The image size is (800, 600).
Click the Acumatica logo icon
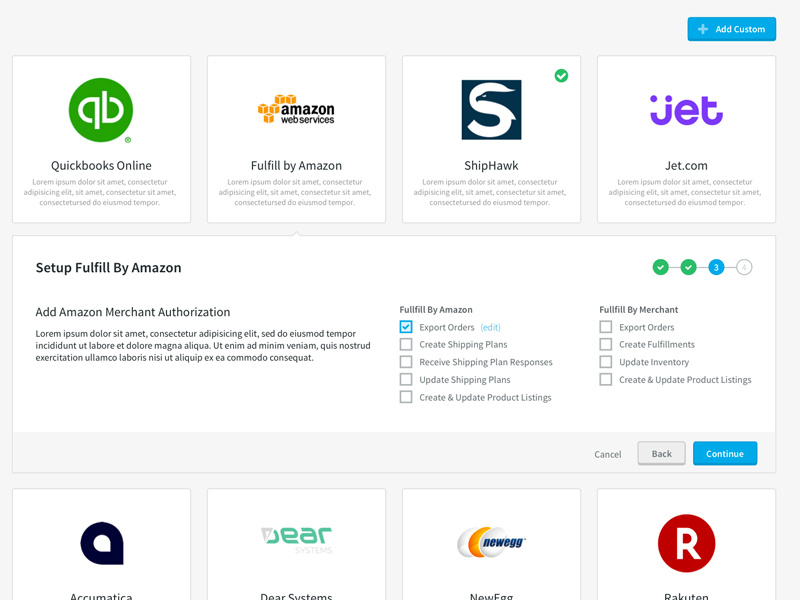tap(102, 543)
